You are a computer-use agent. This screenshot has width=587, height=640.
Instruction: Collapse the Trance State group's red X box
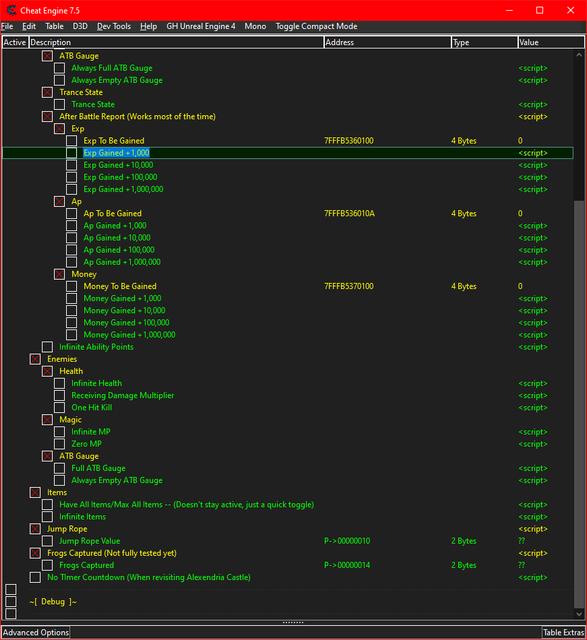click(x=47, y=92)
